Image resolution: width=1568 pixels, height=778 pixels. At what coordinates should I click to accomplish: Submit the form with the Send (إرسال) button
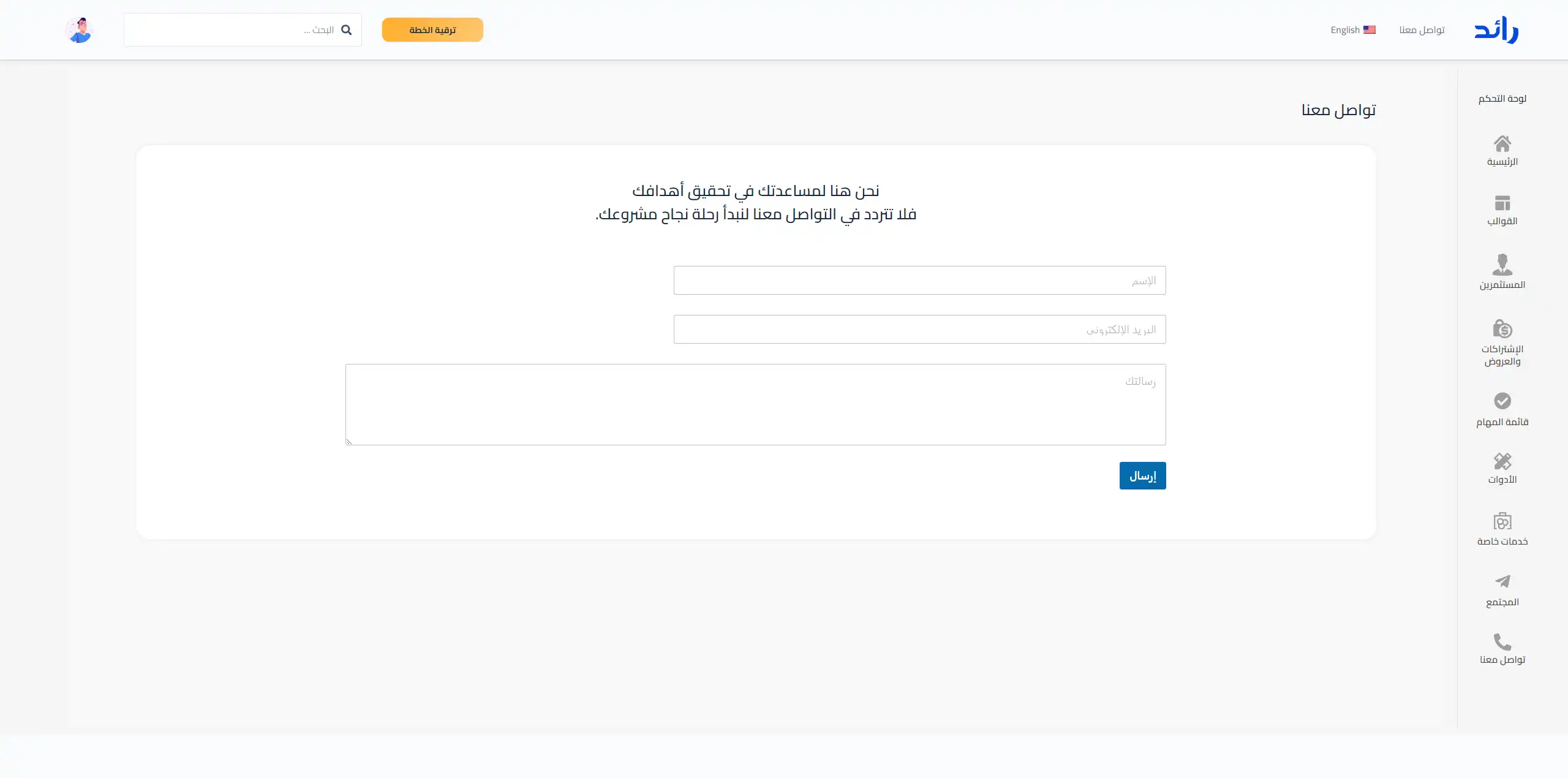pyautogui.click(x=1142, y=476)
